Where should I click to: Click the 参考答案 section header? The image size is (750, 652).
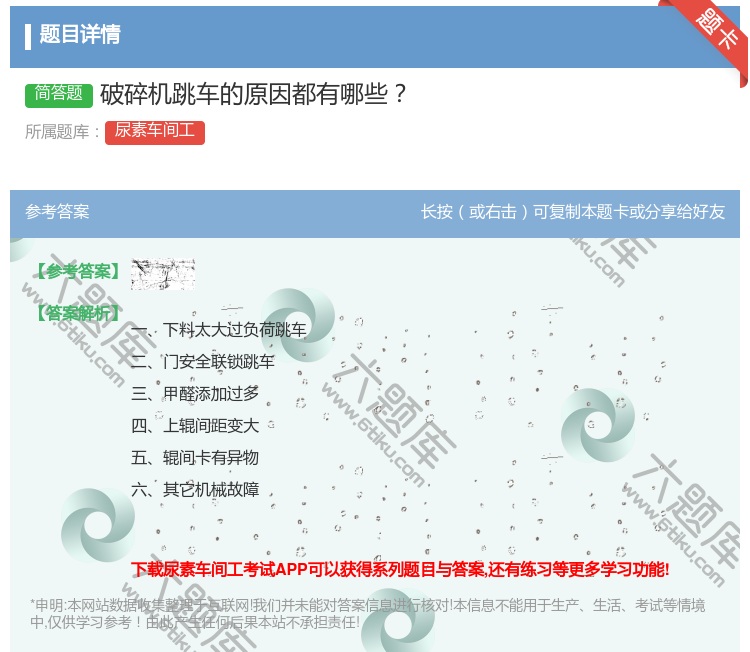tap(57, 211)
